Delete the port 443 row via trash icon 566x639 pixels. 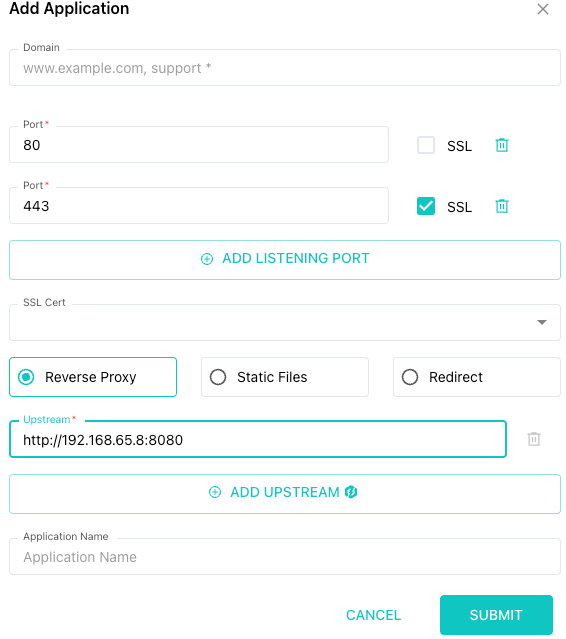502,206
